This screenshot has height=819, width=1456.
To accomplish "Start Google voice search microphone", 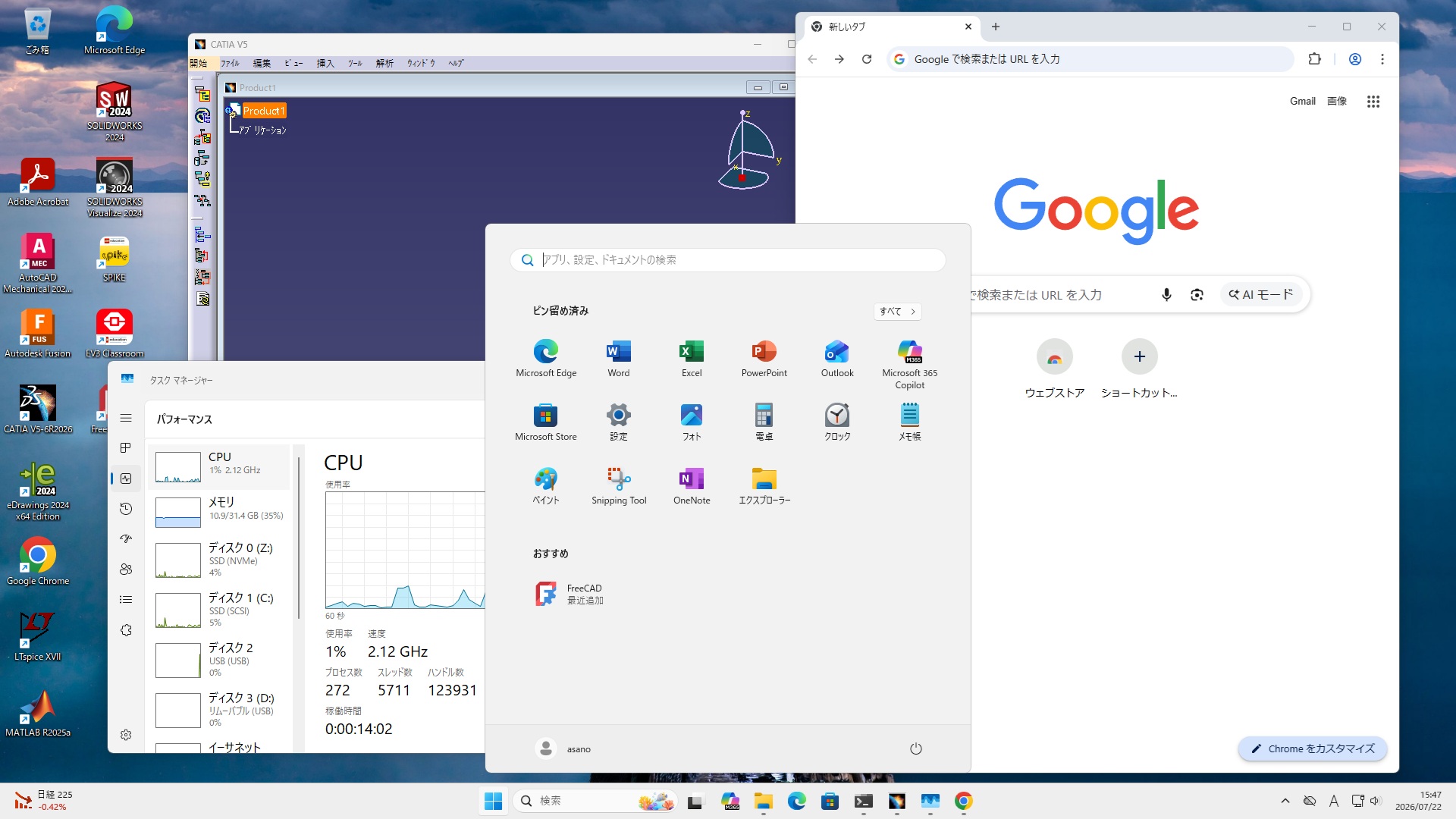I will (1166, 295).
